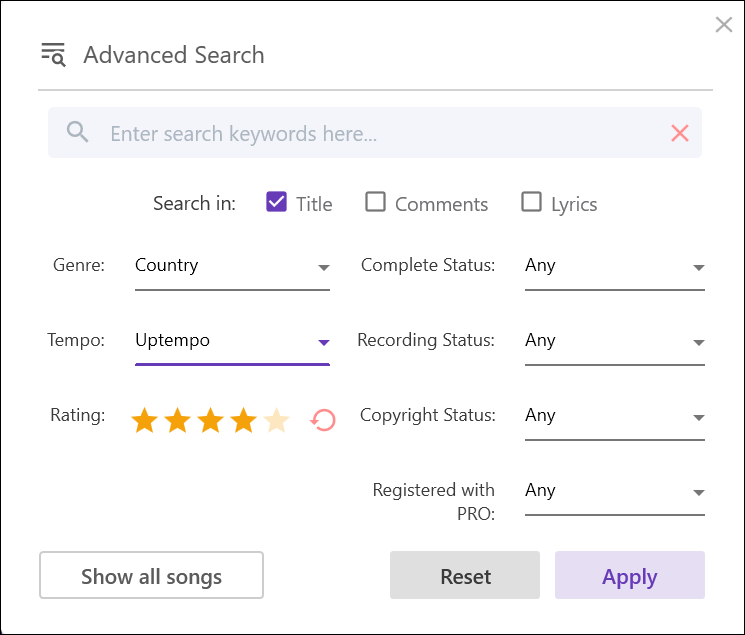Open the Genre dropdown showing Country
The height and width of the screenshot is (635, 745).
point(232,267)
